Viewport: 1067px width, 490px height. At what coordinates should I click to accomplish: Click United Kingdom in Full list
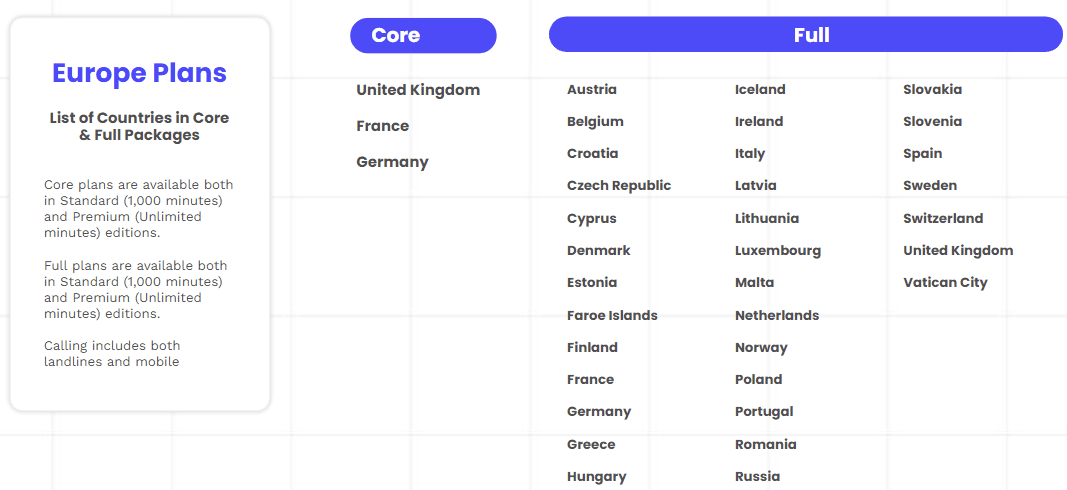[957, 251]
